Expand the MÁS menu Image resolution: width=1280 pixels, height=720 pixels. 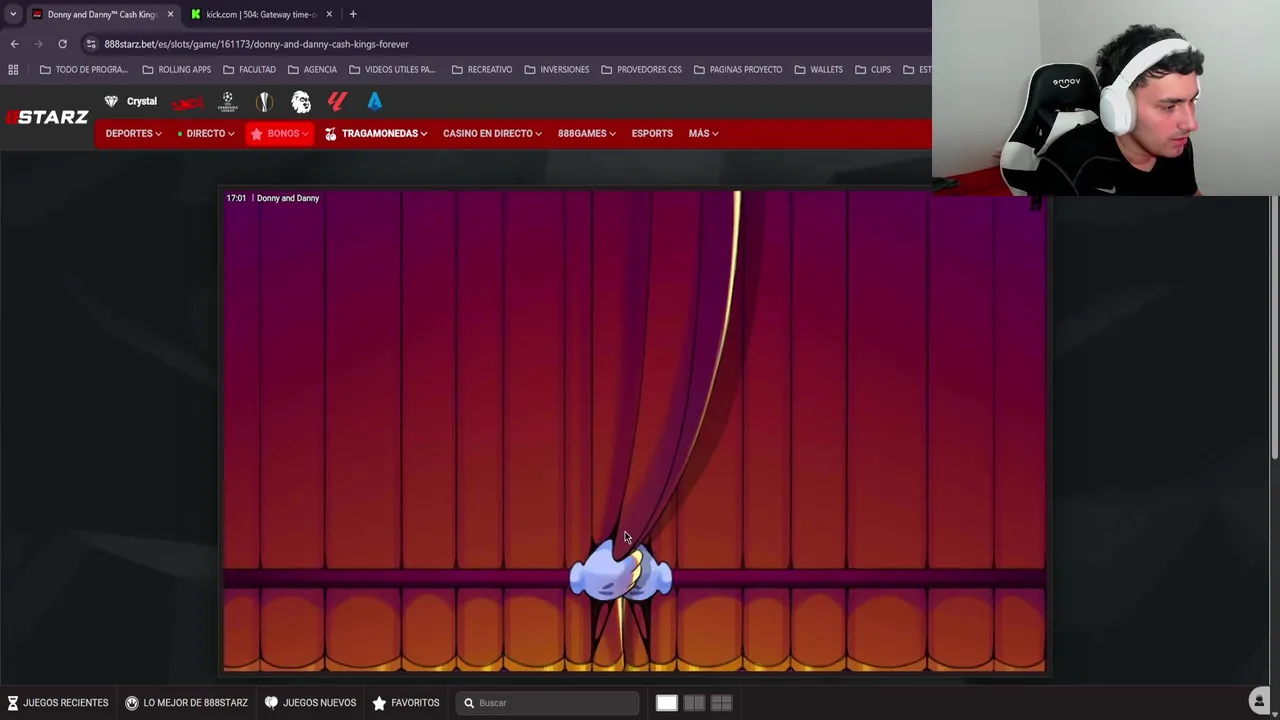tap(703, 133)
